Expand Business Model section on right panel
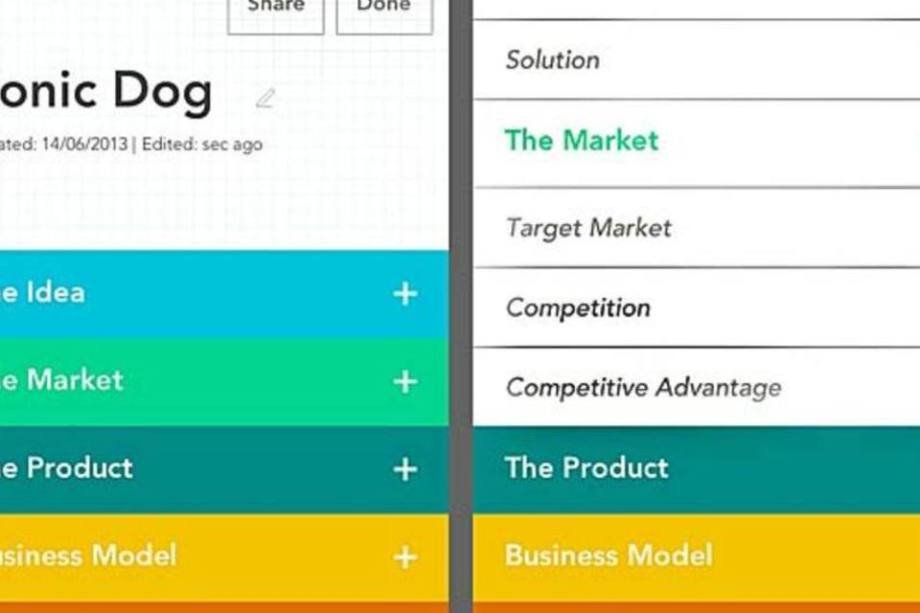The height and width of the screenshot is (613, 920). pos(696,557)
